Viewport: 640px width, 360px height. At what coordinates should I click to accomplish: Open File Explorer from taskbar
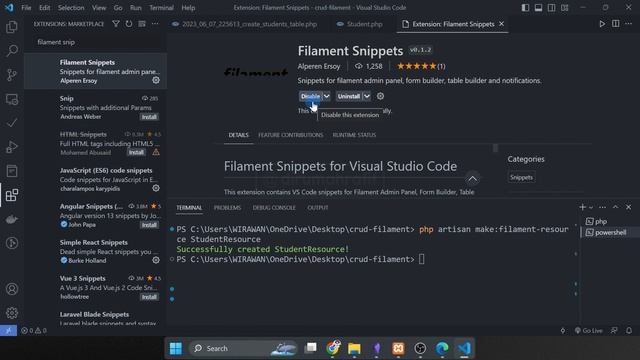pyautogui.click(x=354, y=348)
